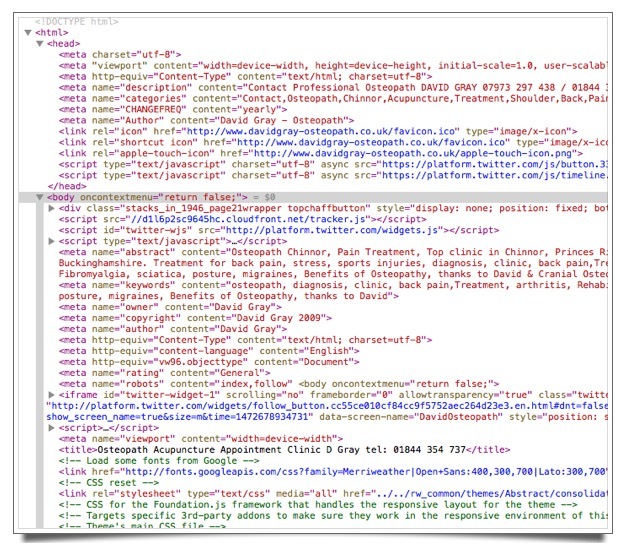This screenshot has height=545, width=628.
Task: Select the Foundation.js framework comment
Action: [x=318, y=505]
